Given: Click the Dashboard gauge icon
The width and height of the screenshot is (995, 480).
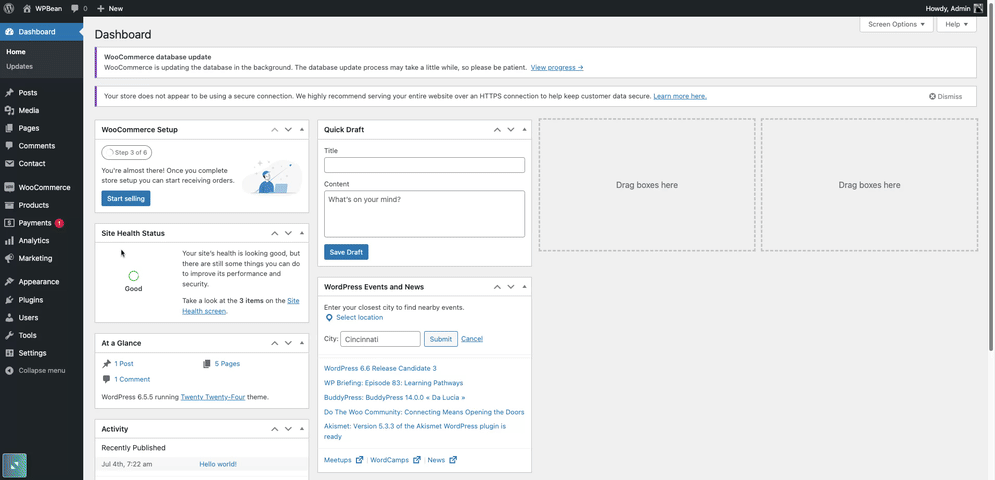Looking at the screenshot, I should pyautogui.click(x=9, y=32).
